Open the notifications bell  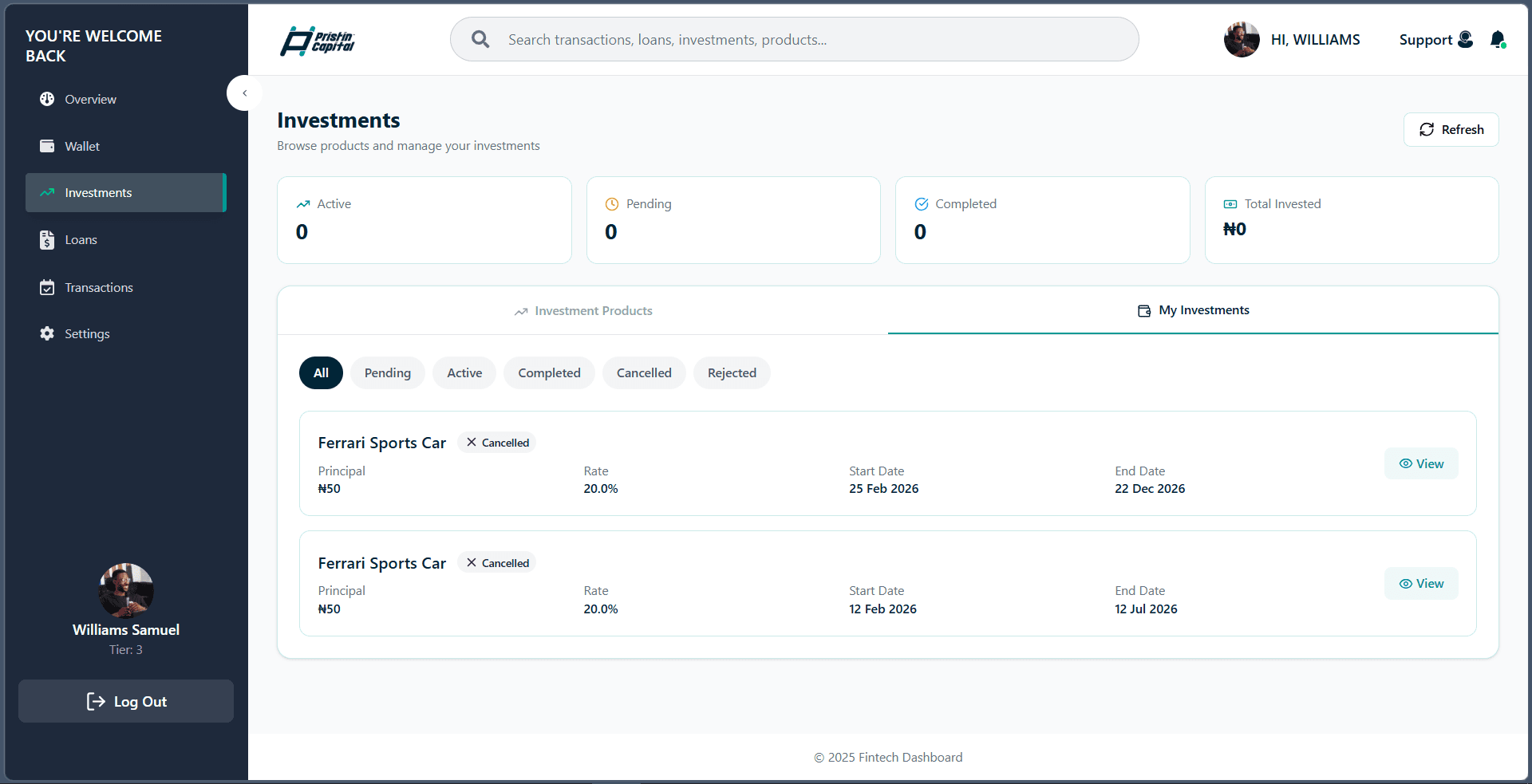click(x=1498, y=39)
